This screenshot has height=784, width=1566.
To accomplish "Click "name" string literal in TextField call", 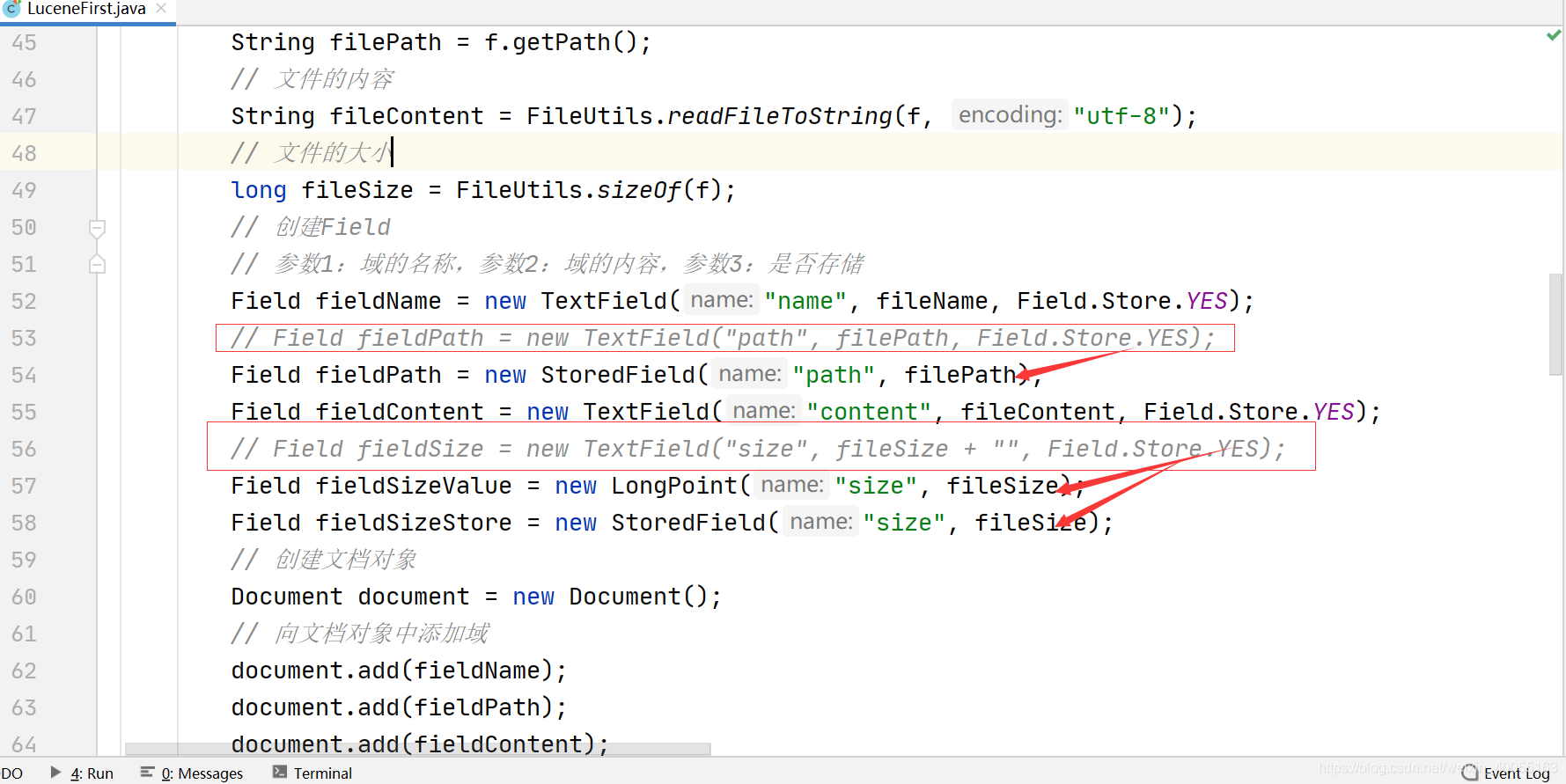I will 805,301.
